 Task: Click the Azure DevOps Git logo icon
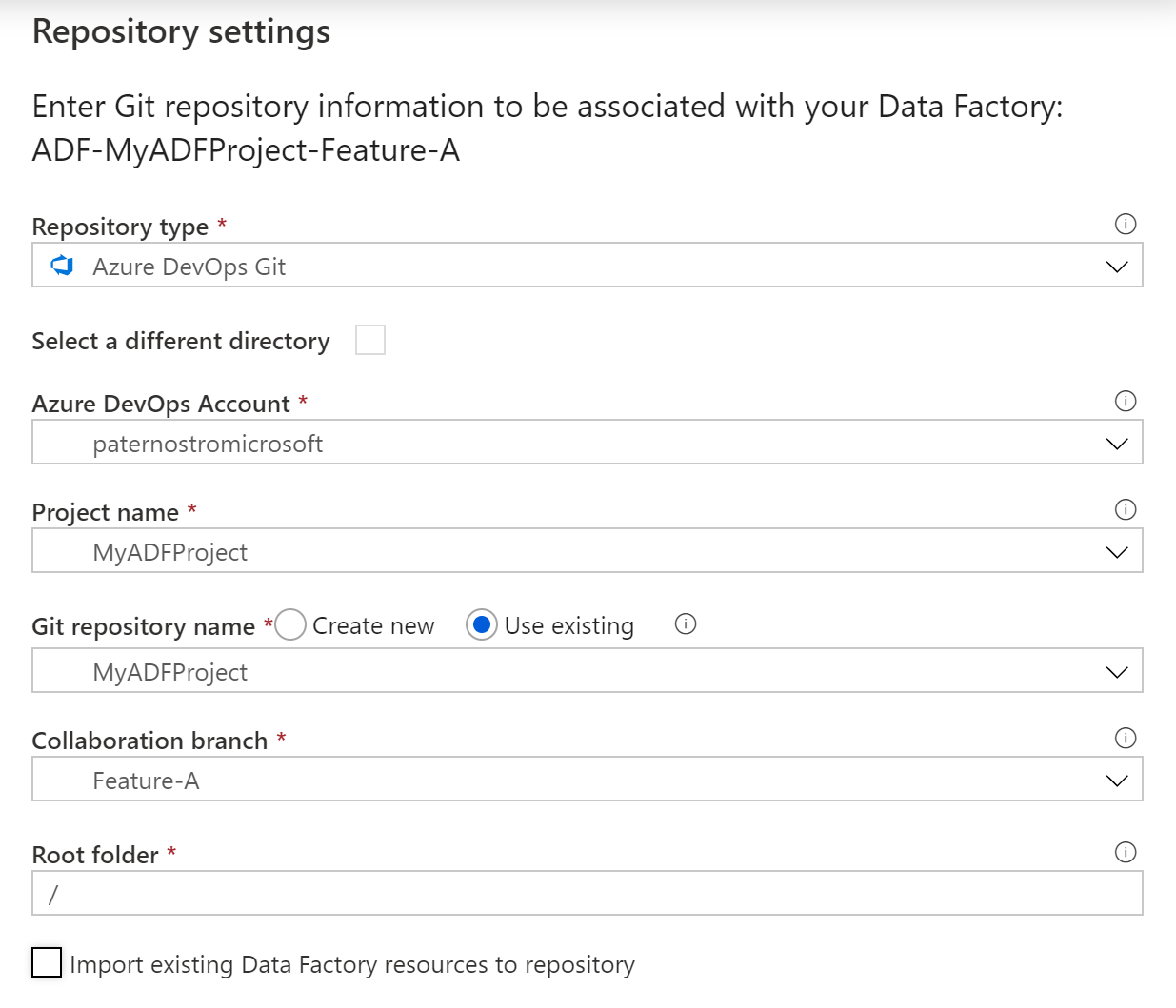pos(63,267)
